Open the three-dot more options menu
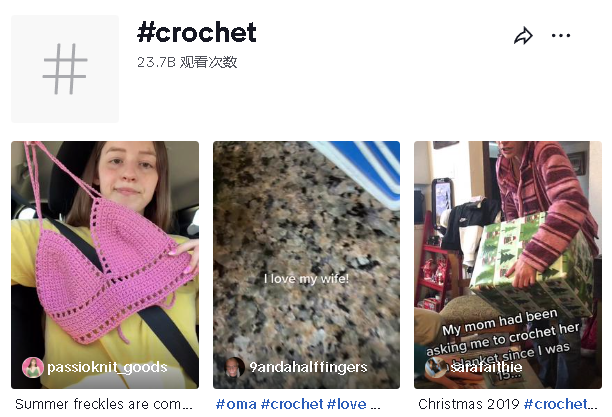 [x=560, y=36]
